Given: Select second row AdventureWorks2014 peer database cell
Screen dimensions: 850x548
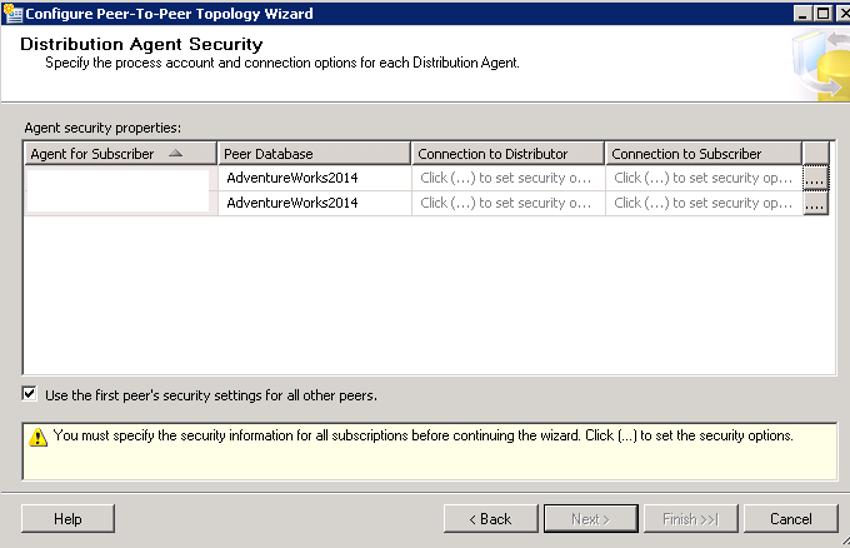Looking at the screenshot, I should pyautogui.click(x=314, y=203).
